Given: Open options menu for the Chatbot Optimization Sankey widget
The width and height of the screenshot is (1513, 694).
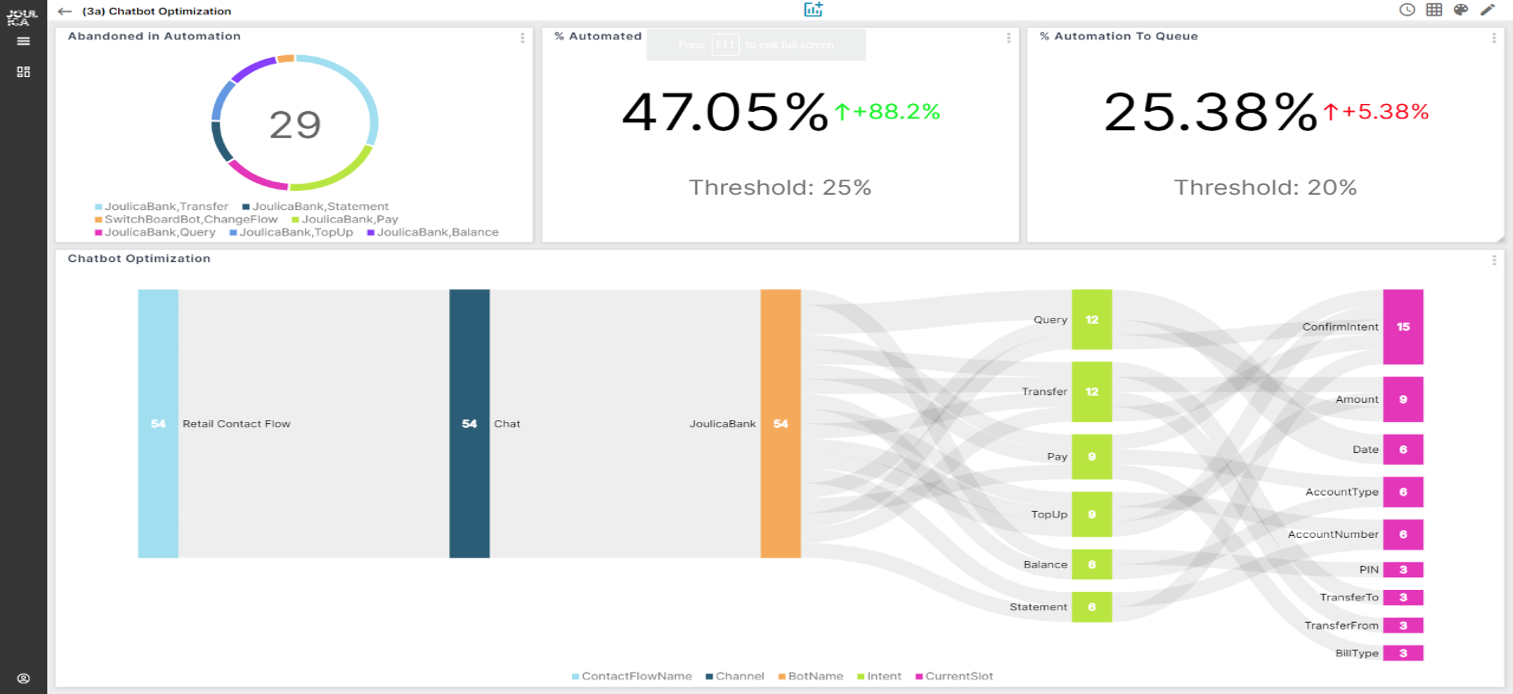Looking at the screenshot, I should point(1494,260).
